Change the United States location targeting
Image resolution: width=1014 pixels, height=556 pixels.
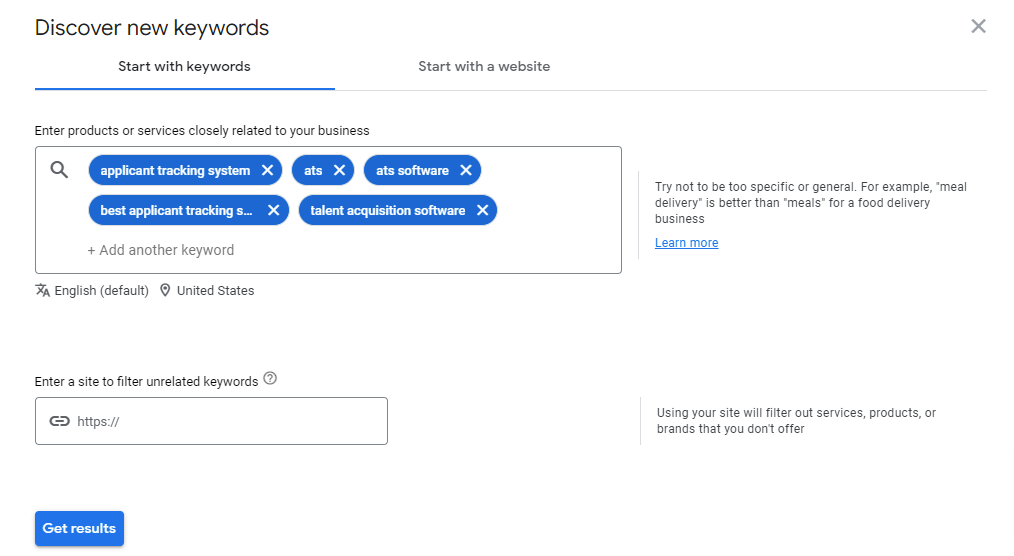click(x=215, y=291)
